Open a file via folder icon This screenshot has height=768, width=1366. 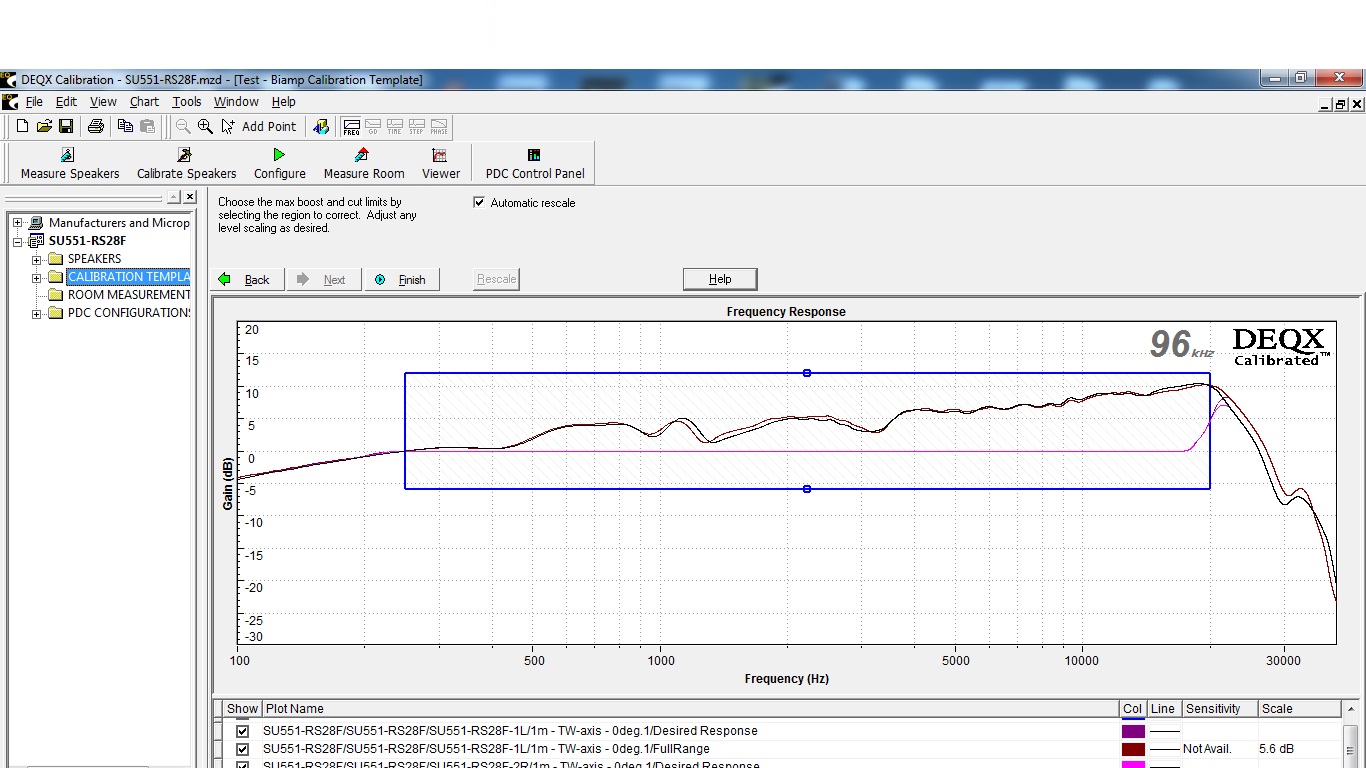point(44,126)
